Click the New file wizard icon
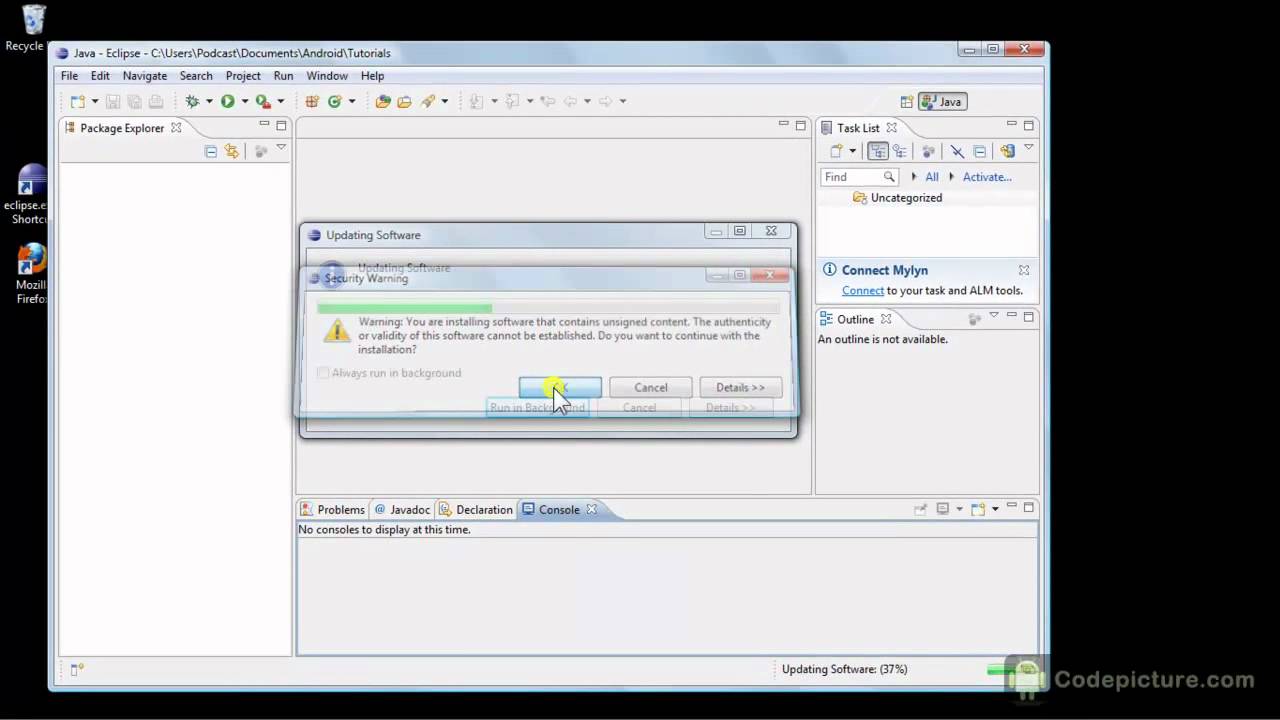This screenshot has width=1280, height=720. 77,101
